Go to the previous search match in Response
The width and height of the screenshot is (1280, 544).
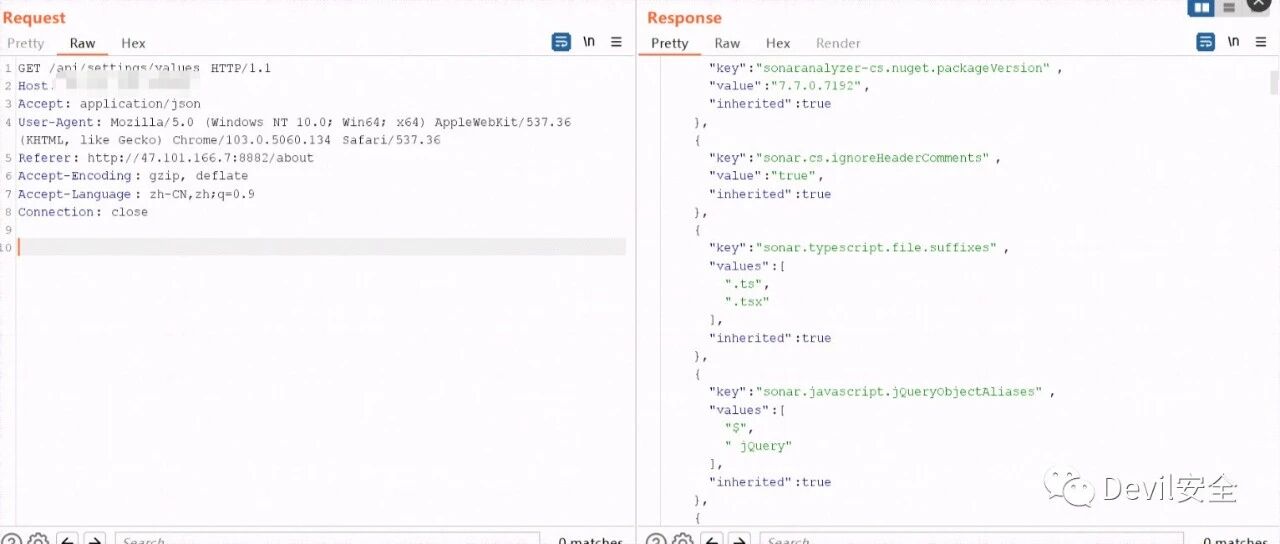pyautogui.click(x=712, y=540)
